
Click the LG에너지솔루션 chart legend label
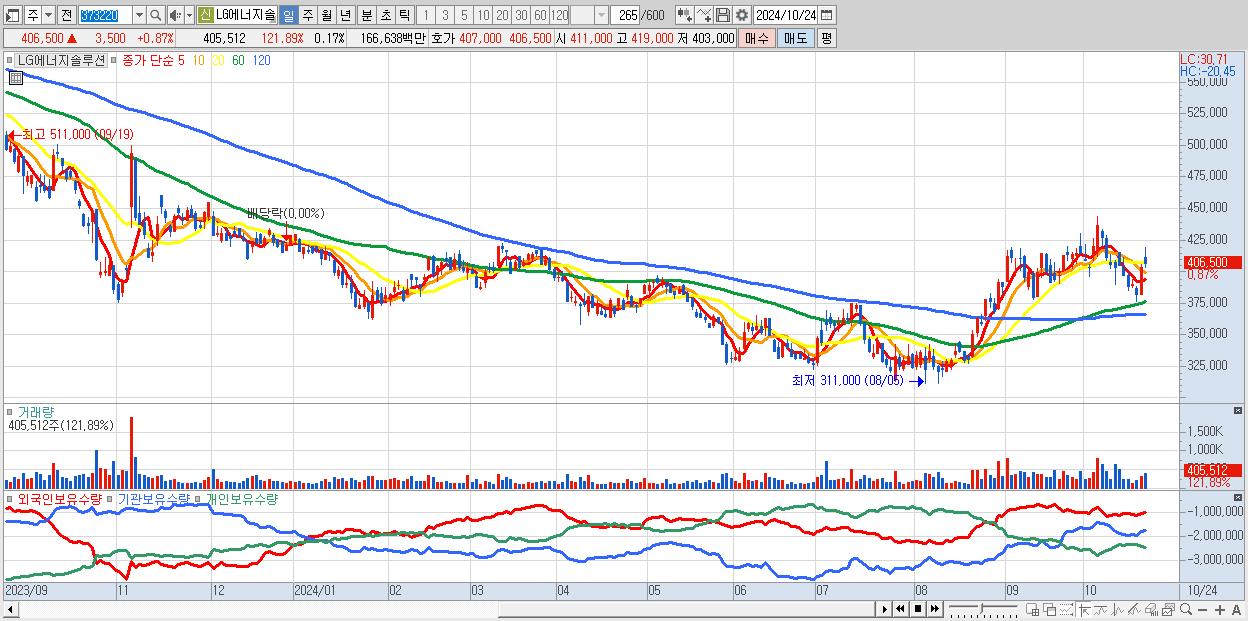pos(62,60)
